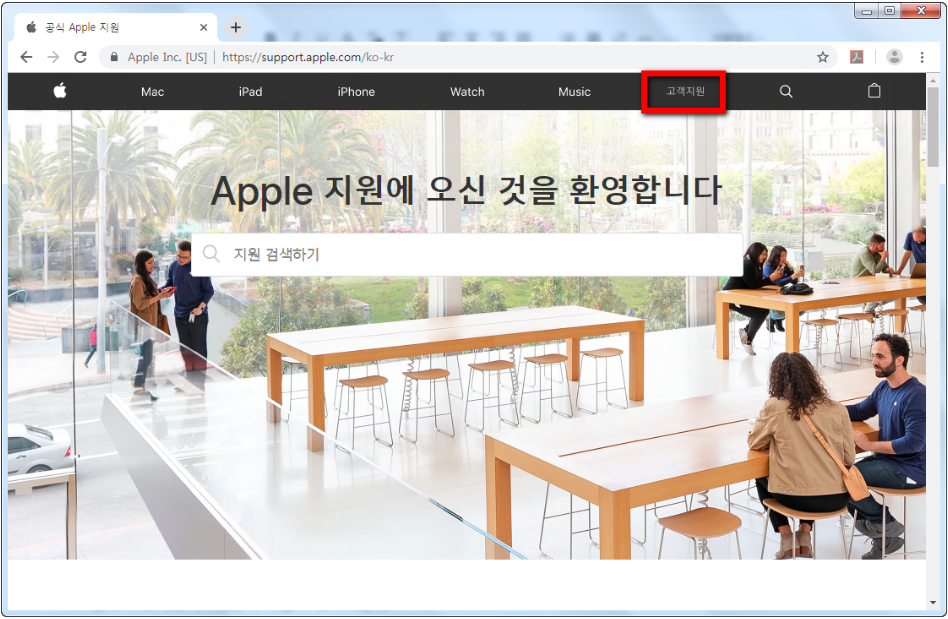Open the search magnifier in Apple nav bar
Image resolution: width=948 pixels, height=619 pixels.
785,91
